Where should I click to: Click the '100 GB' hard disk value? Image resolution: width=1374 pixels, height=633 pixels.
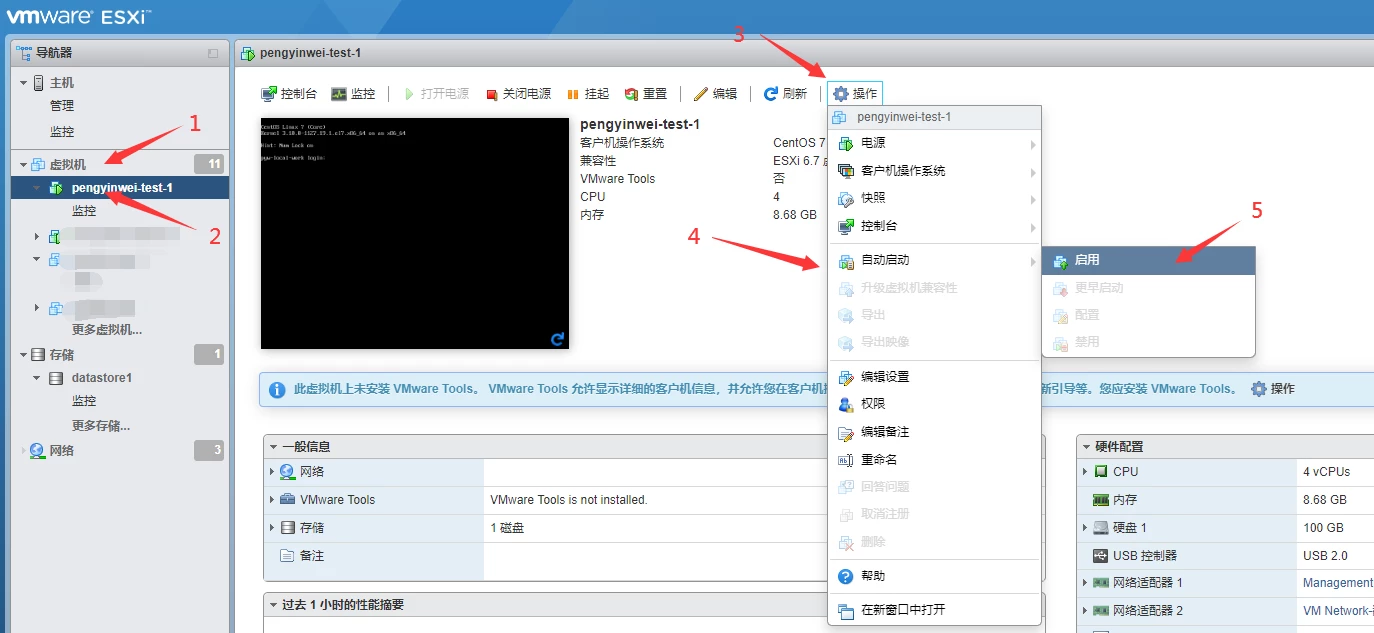pos(1323,528)
